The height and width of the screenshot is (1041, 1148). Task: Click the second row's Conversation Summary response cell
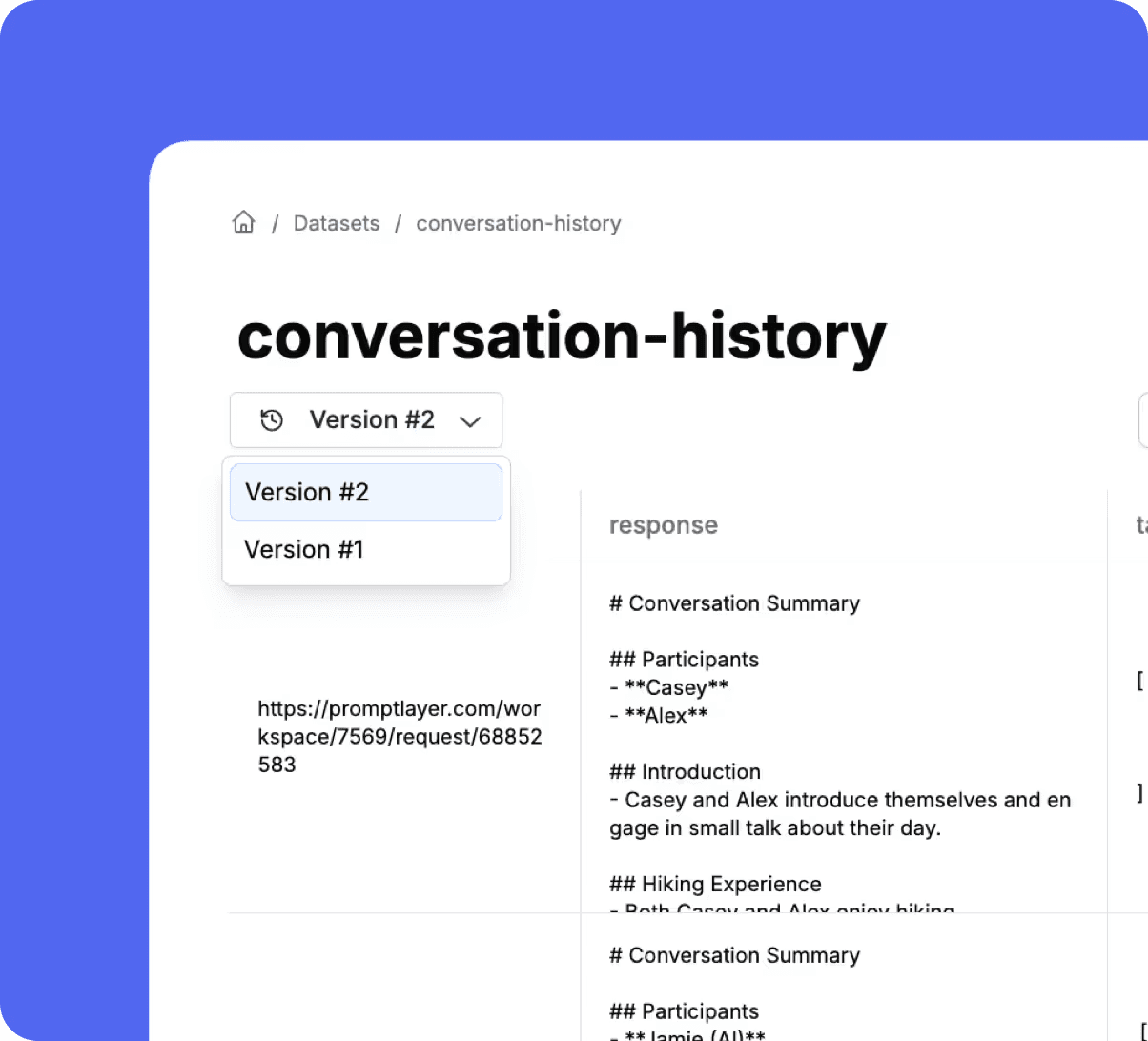734,955
